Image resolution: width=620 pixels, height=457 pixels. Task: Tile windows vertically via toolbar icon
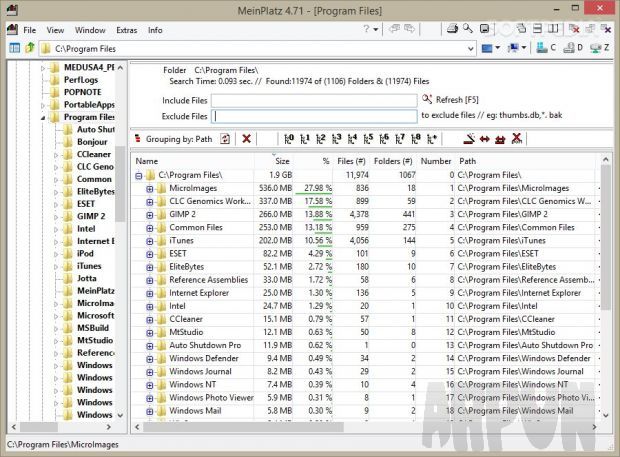[x=553, y=28]
